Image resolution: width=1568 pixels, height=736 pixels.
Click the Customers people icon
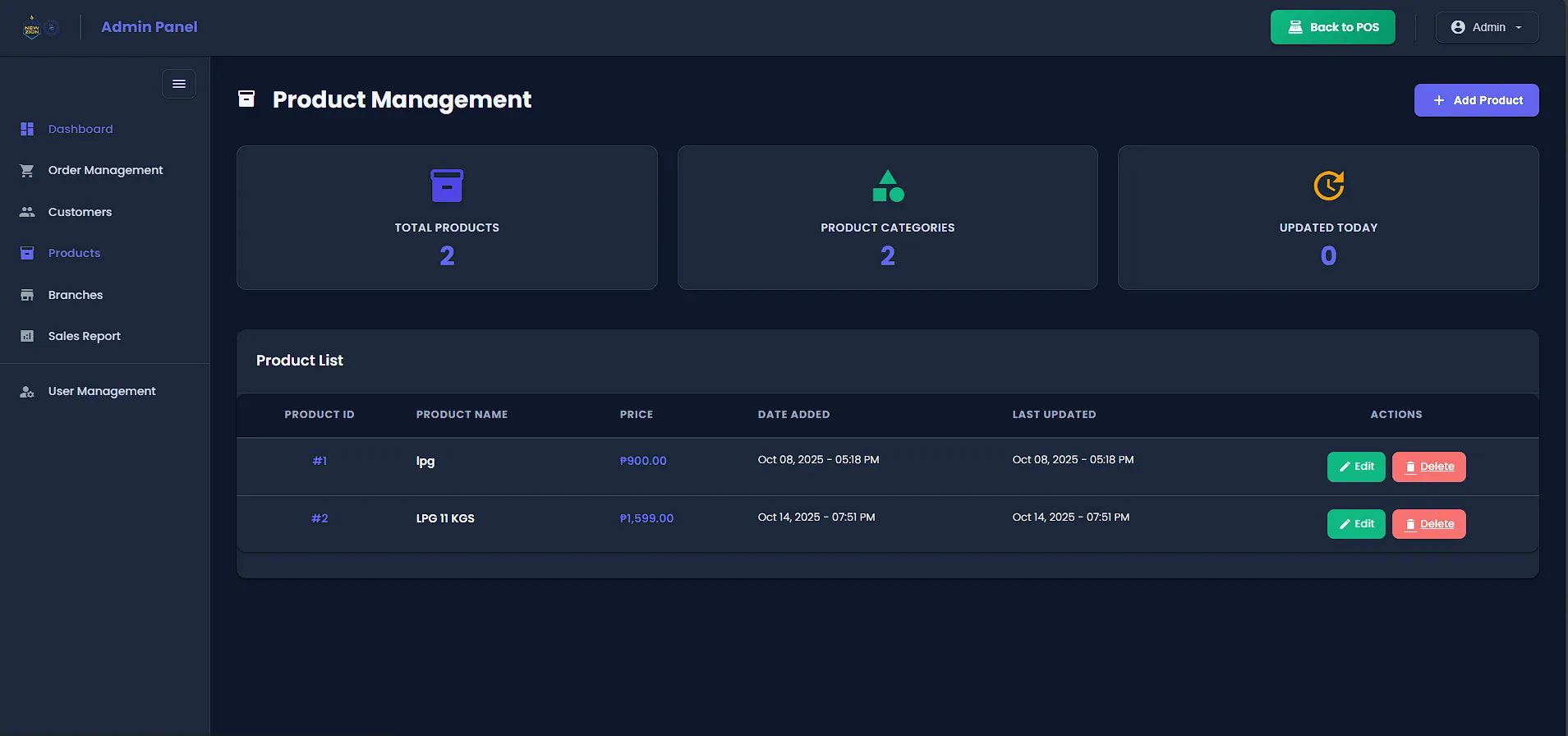click(27, 212)
